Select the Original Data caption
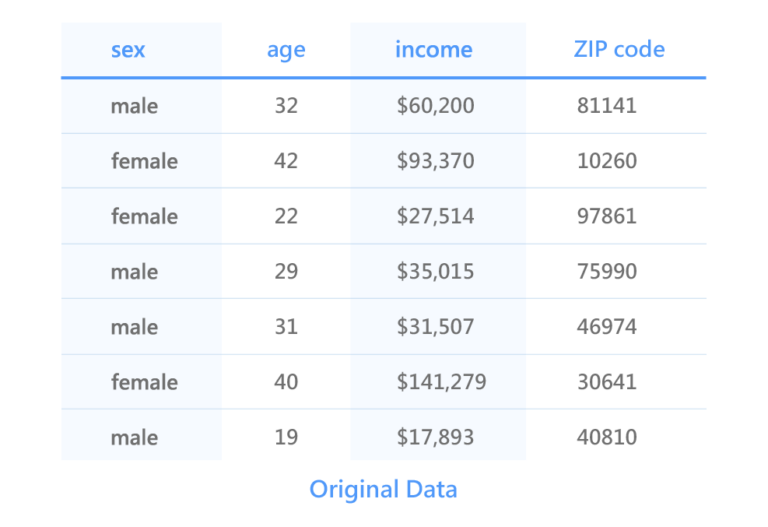Image resolution: width=768 pixels, height=527 pixels. pos(384,489)
